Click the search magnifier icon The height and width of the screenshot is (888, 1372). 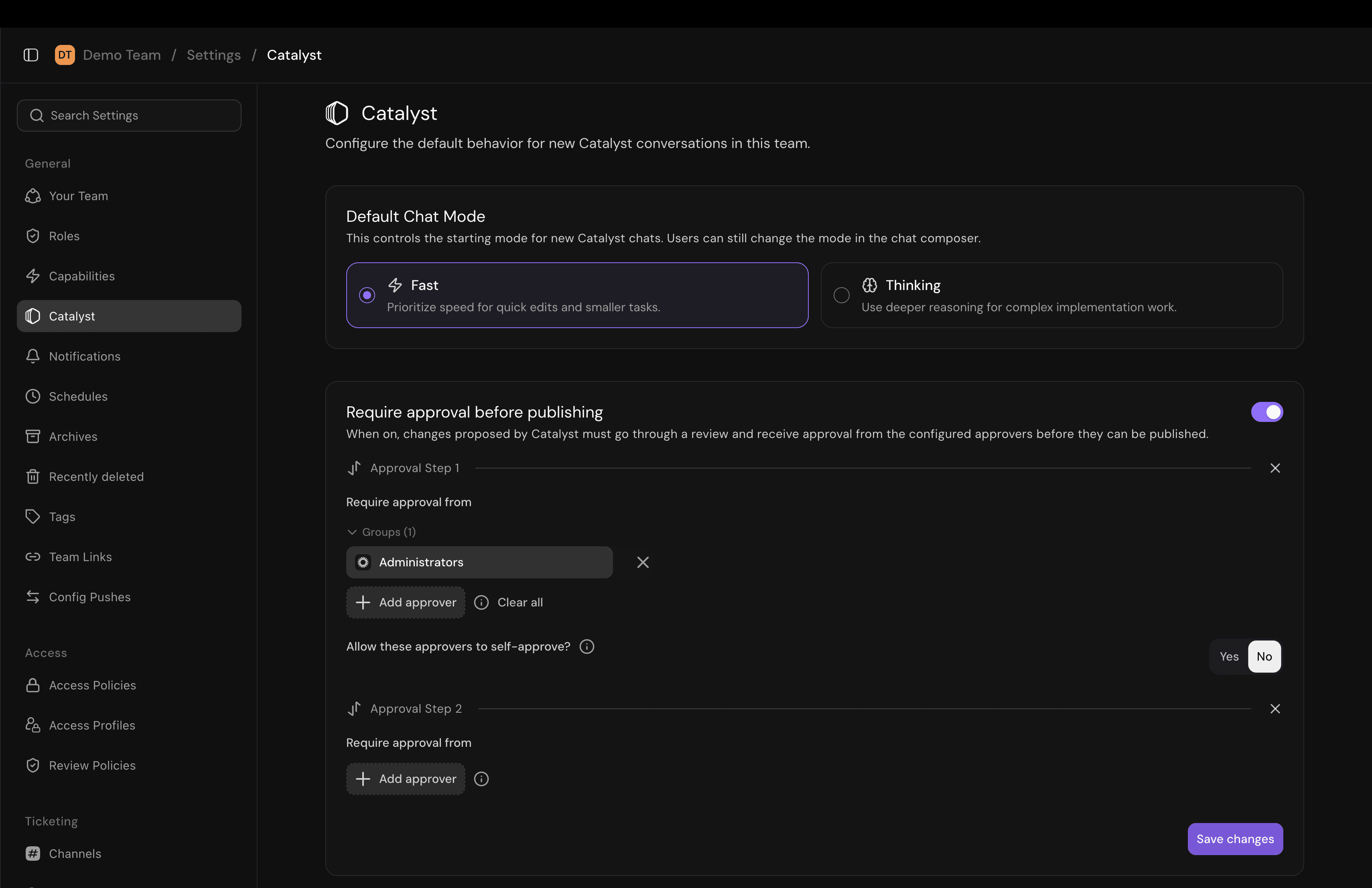[37, 115]
